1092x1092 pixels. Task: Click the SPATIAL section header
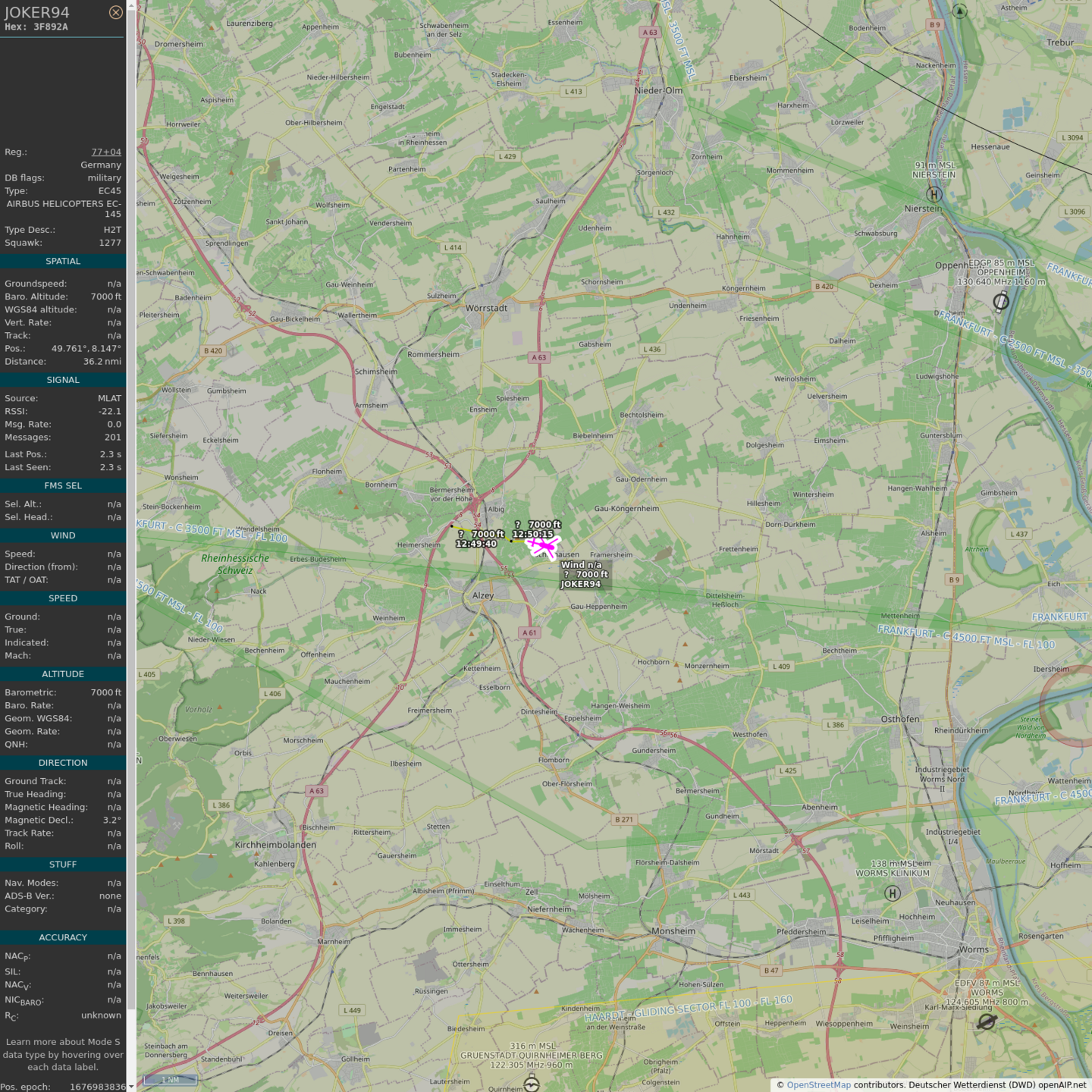tap(63, 262)
